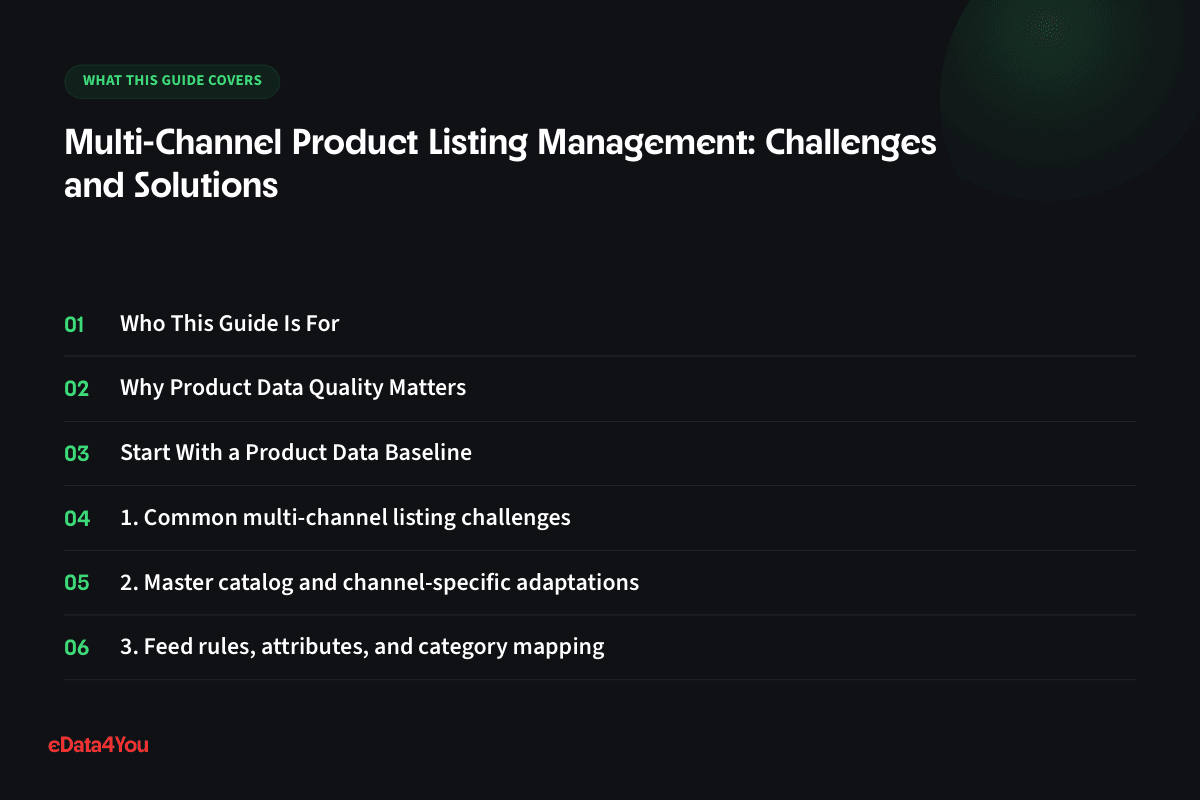Open "Who This Guide Is For" entry
Screen dimensions: 1200x800
pyautogui.click(x=230, y=324)
